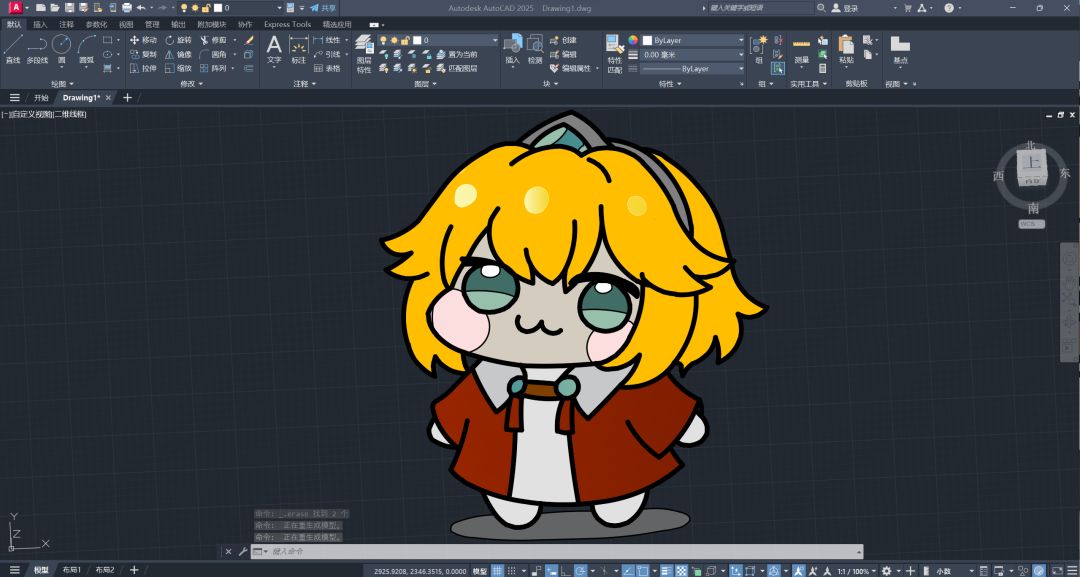Click the 创建 block create button
1080x577 pixels.
coord(563,40)
